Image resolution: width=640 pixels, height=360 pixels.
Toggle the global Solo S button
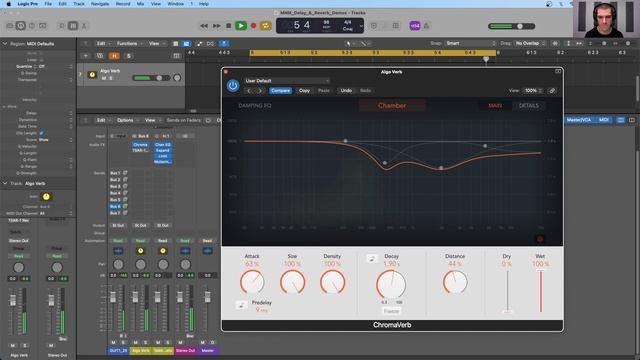[129, 56]
